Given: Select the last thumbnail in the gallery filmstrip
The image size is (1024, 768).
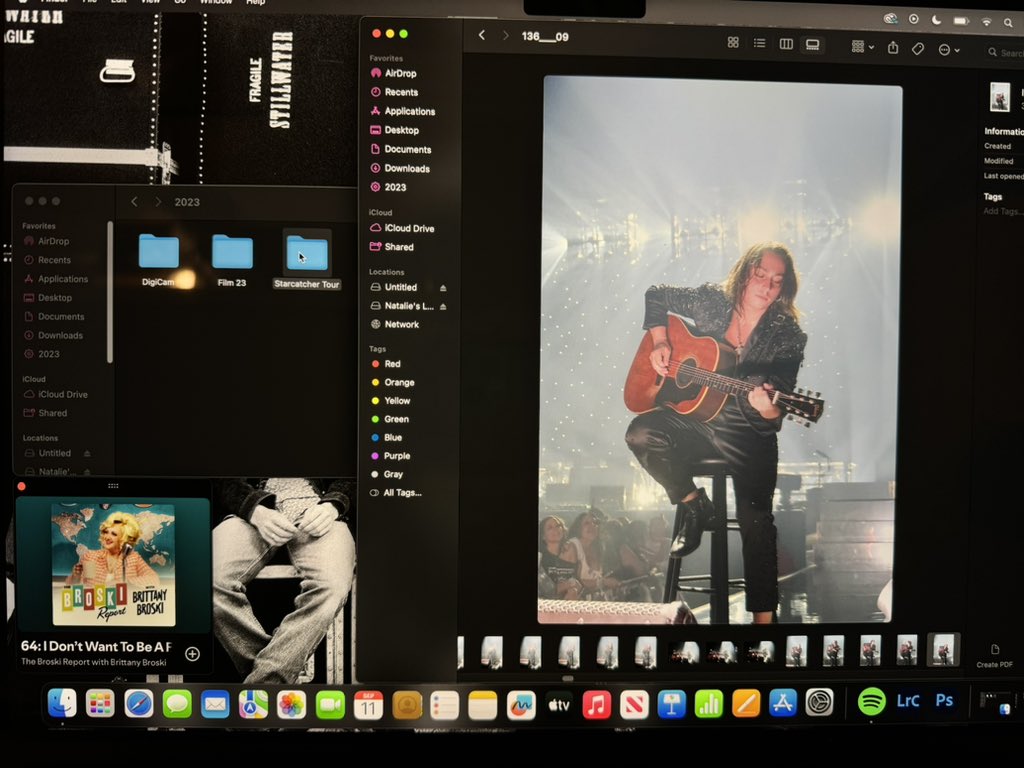Looking at the screenshot, I should 943,650.
